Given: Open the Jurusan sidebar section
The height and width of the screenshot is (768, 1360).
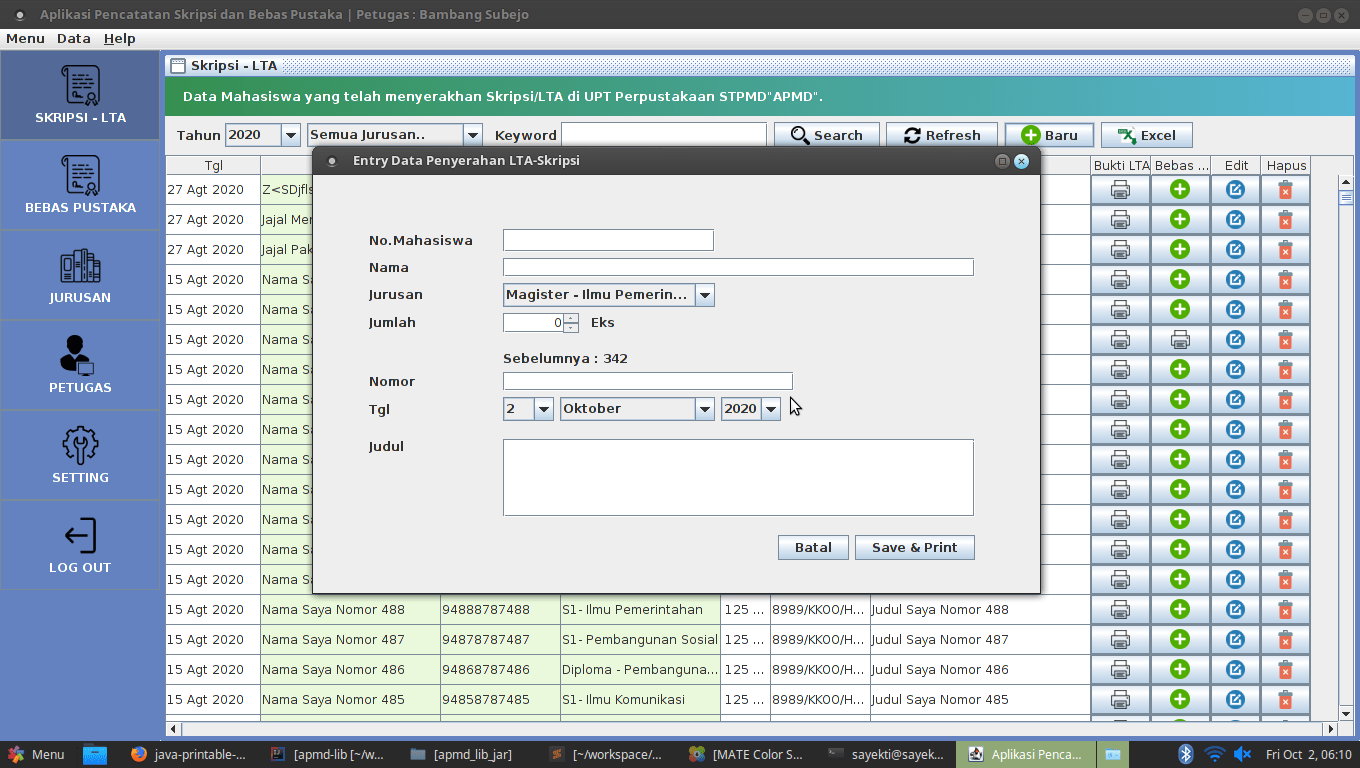Looking at the screenshot, I should tap(80, 275).
